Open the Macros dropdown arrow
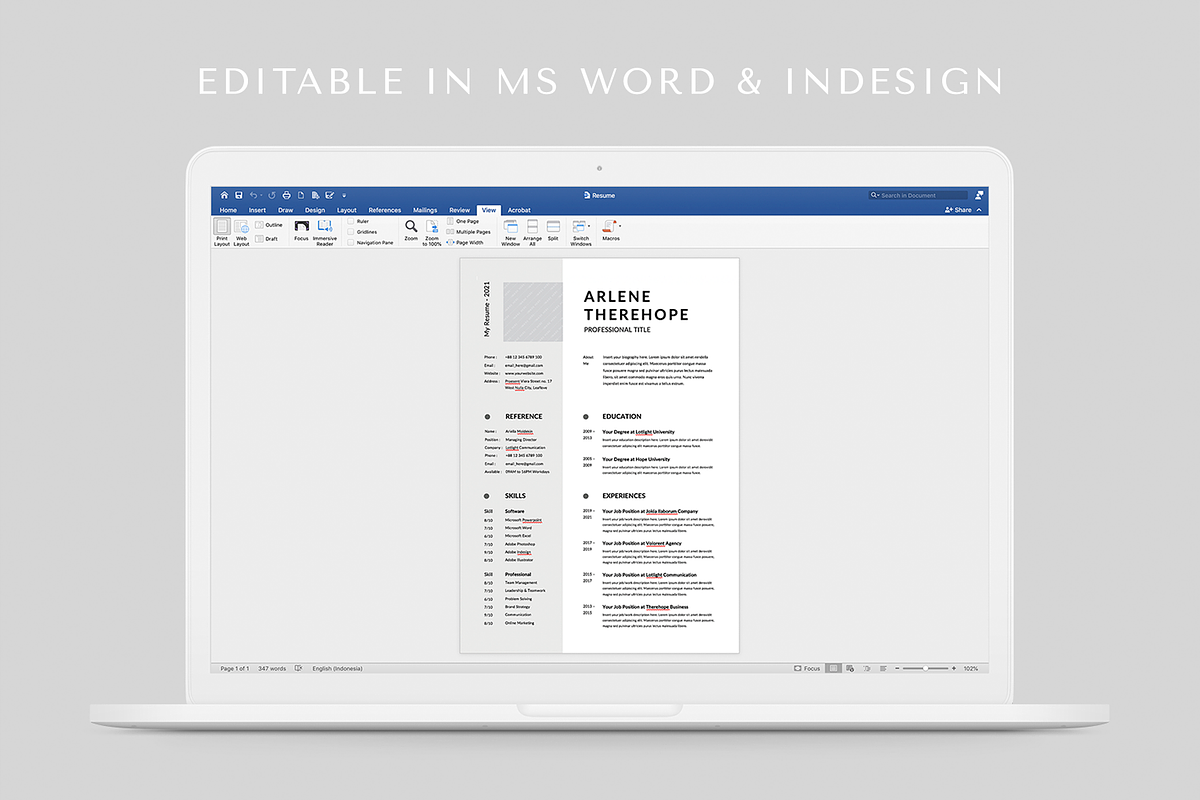Image resolution: width=1200 pixels, height=800 pixels. (620, 226)
